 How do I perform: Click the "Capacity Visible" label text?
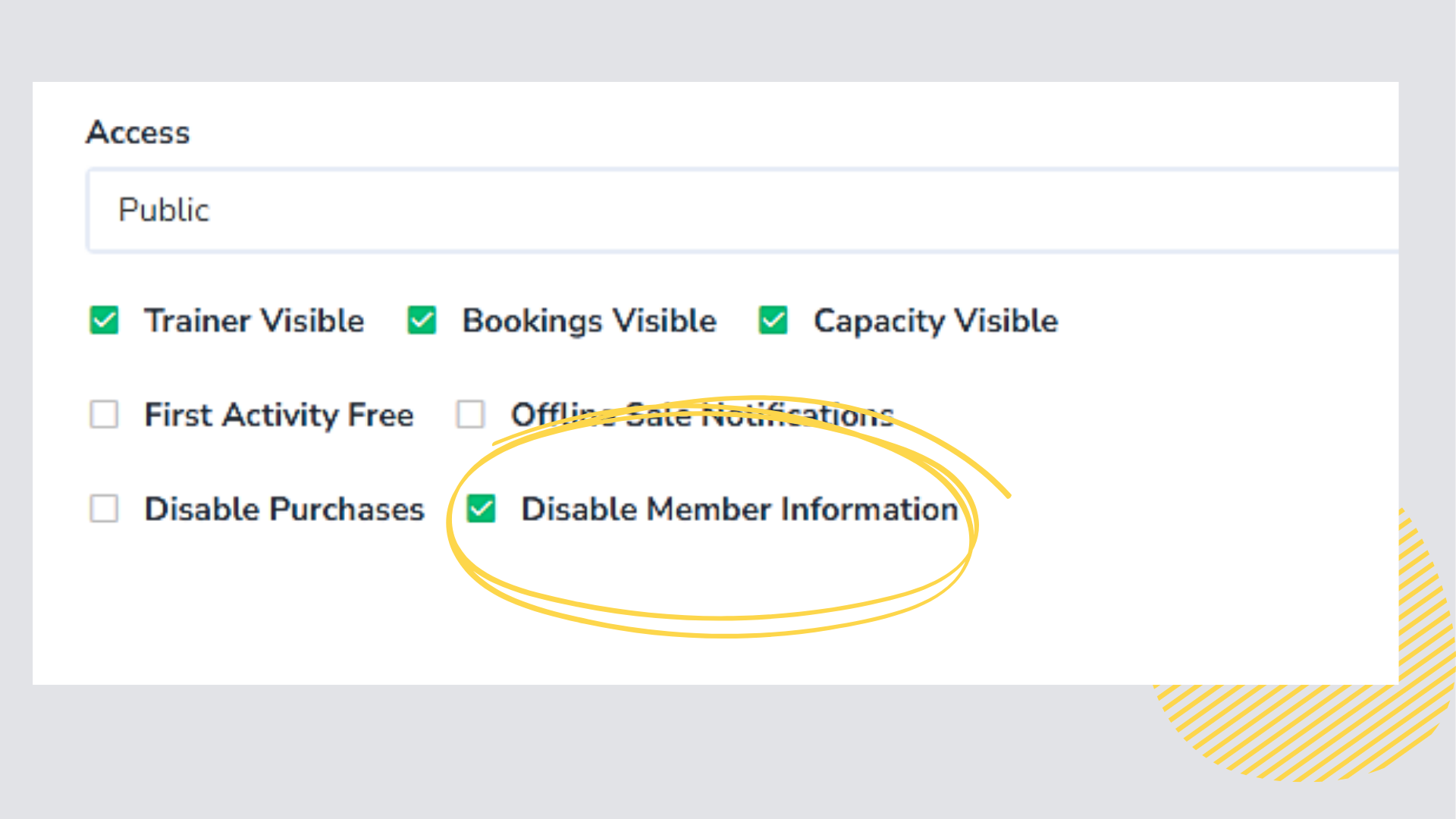point(935,321)
